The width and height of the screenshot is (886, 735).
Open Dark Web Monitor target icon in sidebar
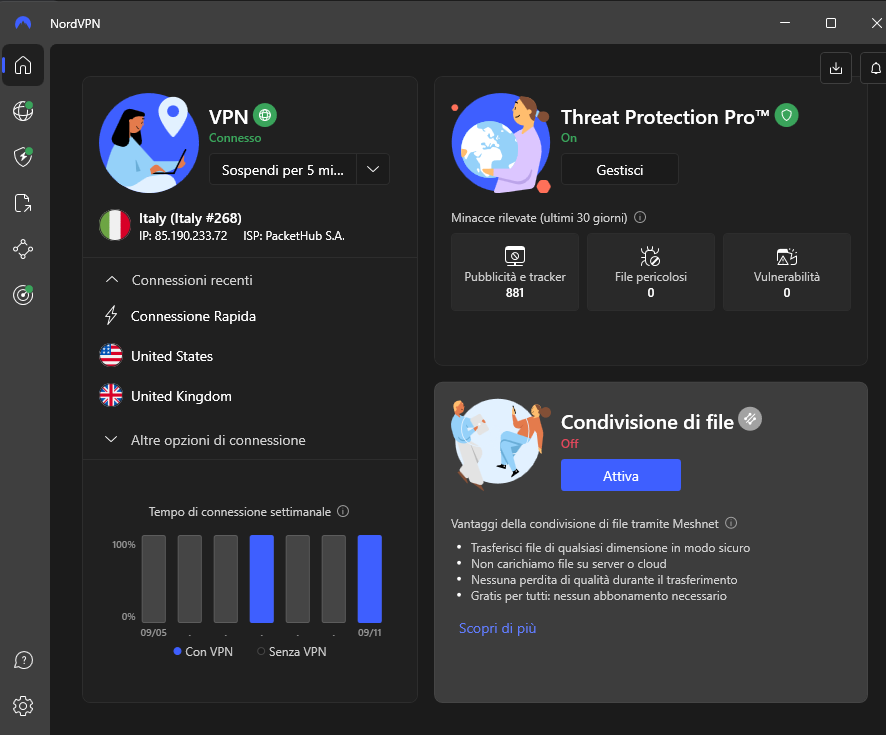pyautogui.click(x=22, y=295)
